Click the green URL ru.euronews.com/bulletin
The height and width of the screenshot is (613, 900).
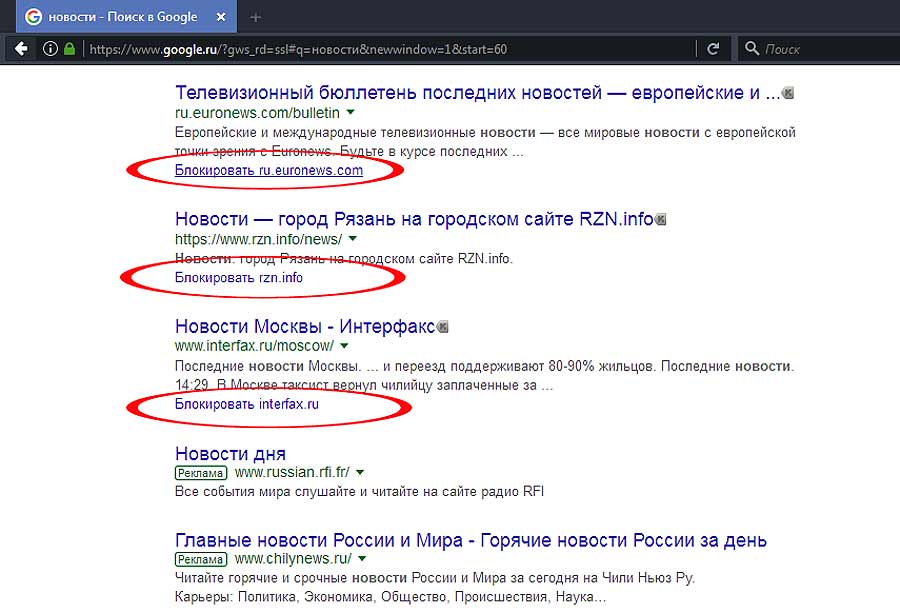click(x=257, y=112)
